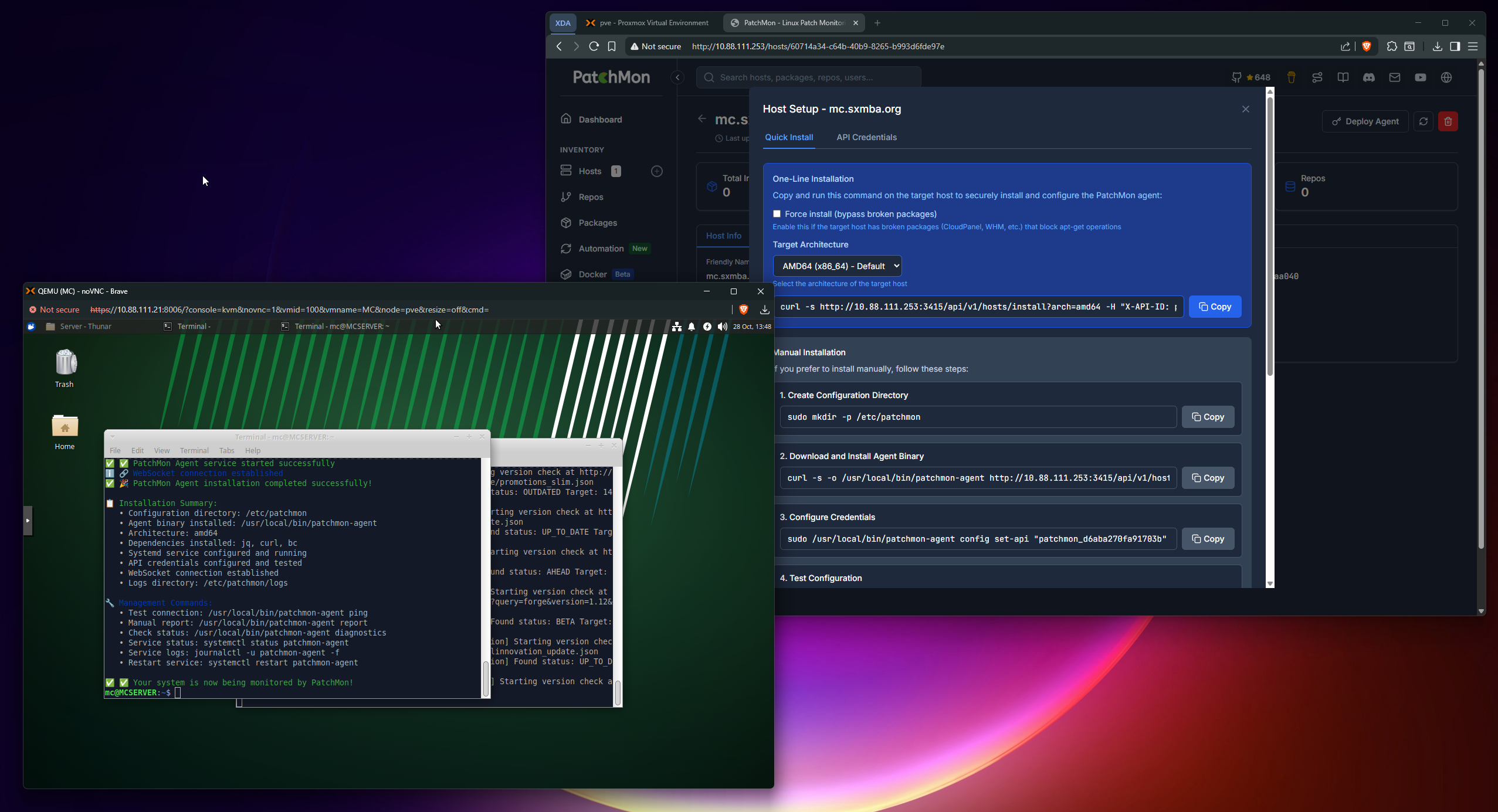Open the Discord icon in PatchMon header

click(1369, 77)
